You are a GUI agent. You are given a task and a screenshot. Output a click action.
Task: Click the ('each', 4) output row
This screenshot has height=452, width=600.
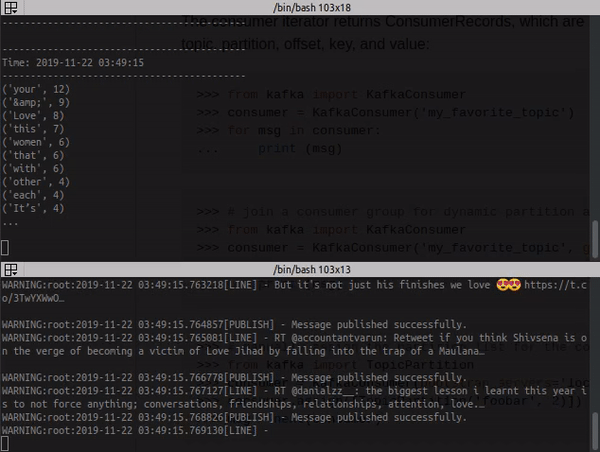pyautogui.click(x=33, y=195)
